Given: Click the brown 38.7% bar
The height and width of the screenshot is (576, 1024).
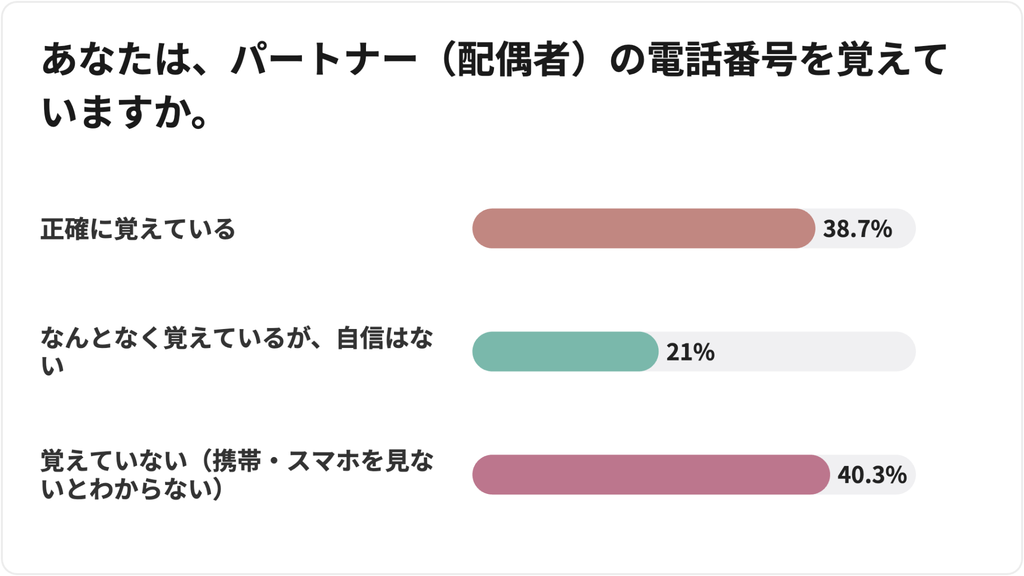Looking at the screenshot, I should click(x=643, y=229).
